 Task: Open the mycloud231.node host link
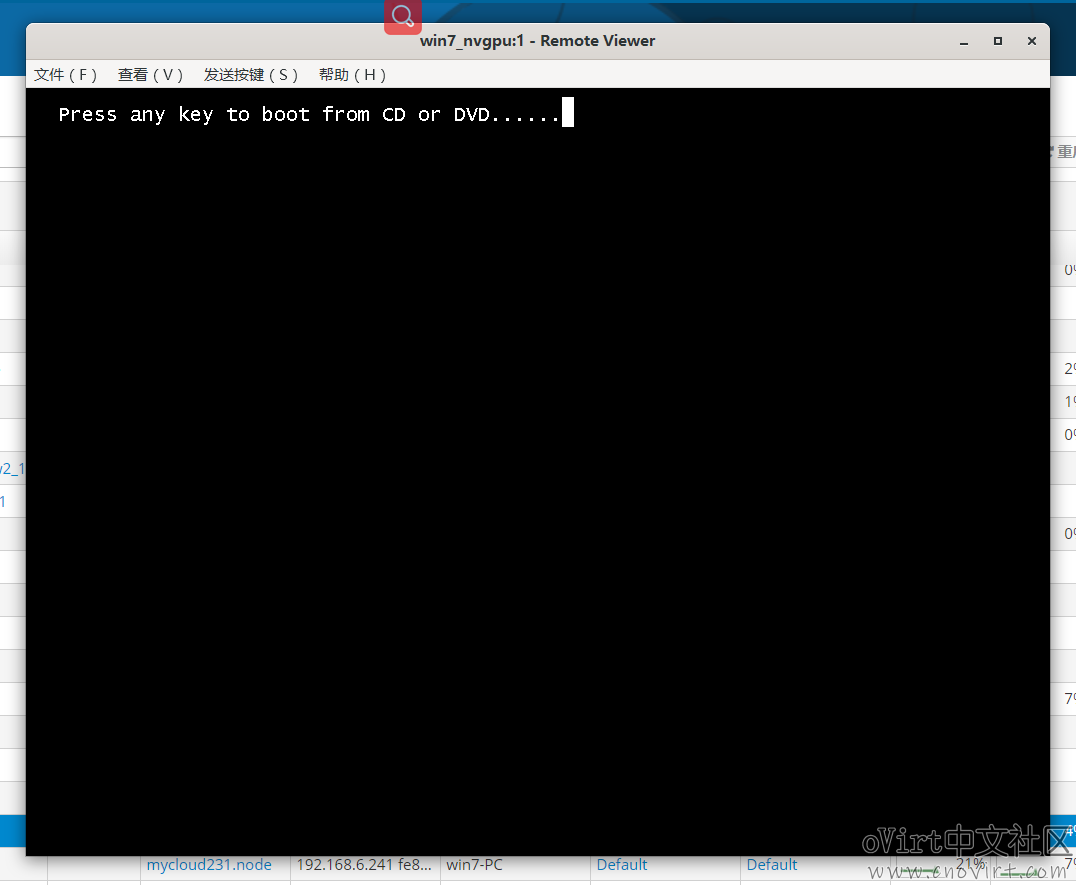coord(209,864)
